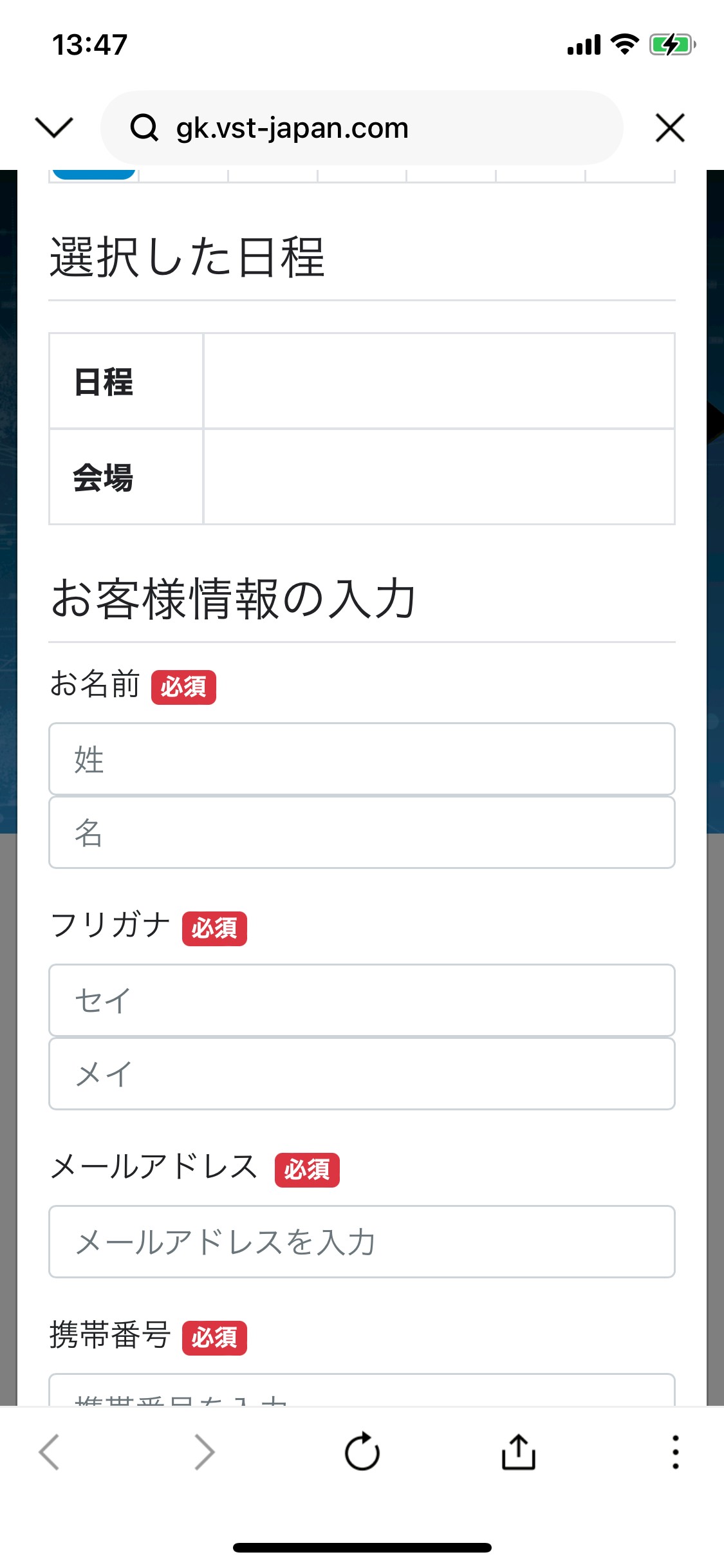
Task: Go back using browser back arrow
Action: [49, 1452]
